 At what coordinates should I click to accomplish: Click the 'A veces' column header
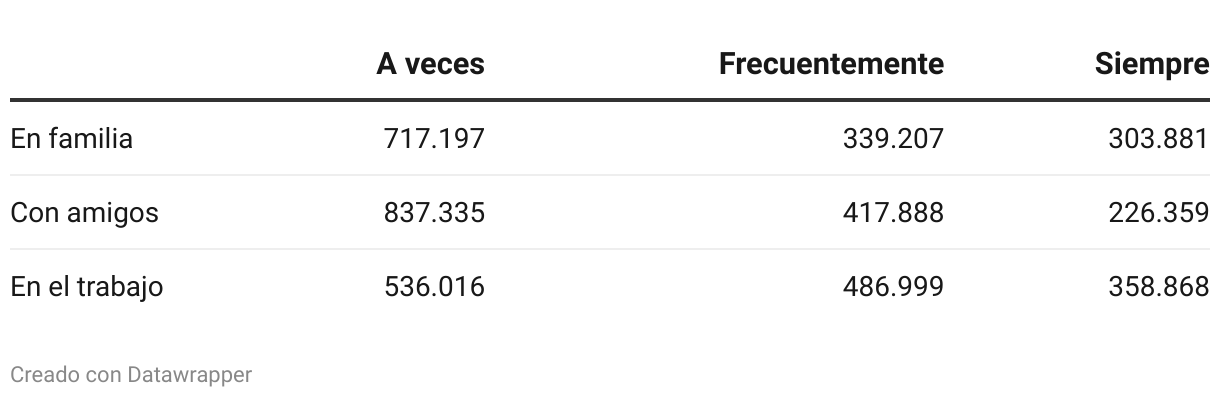click(x=430, y=64)
